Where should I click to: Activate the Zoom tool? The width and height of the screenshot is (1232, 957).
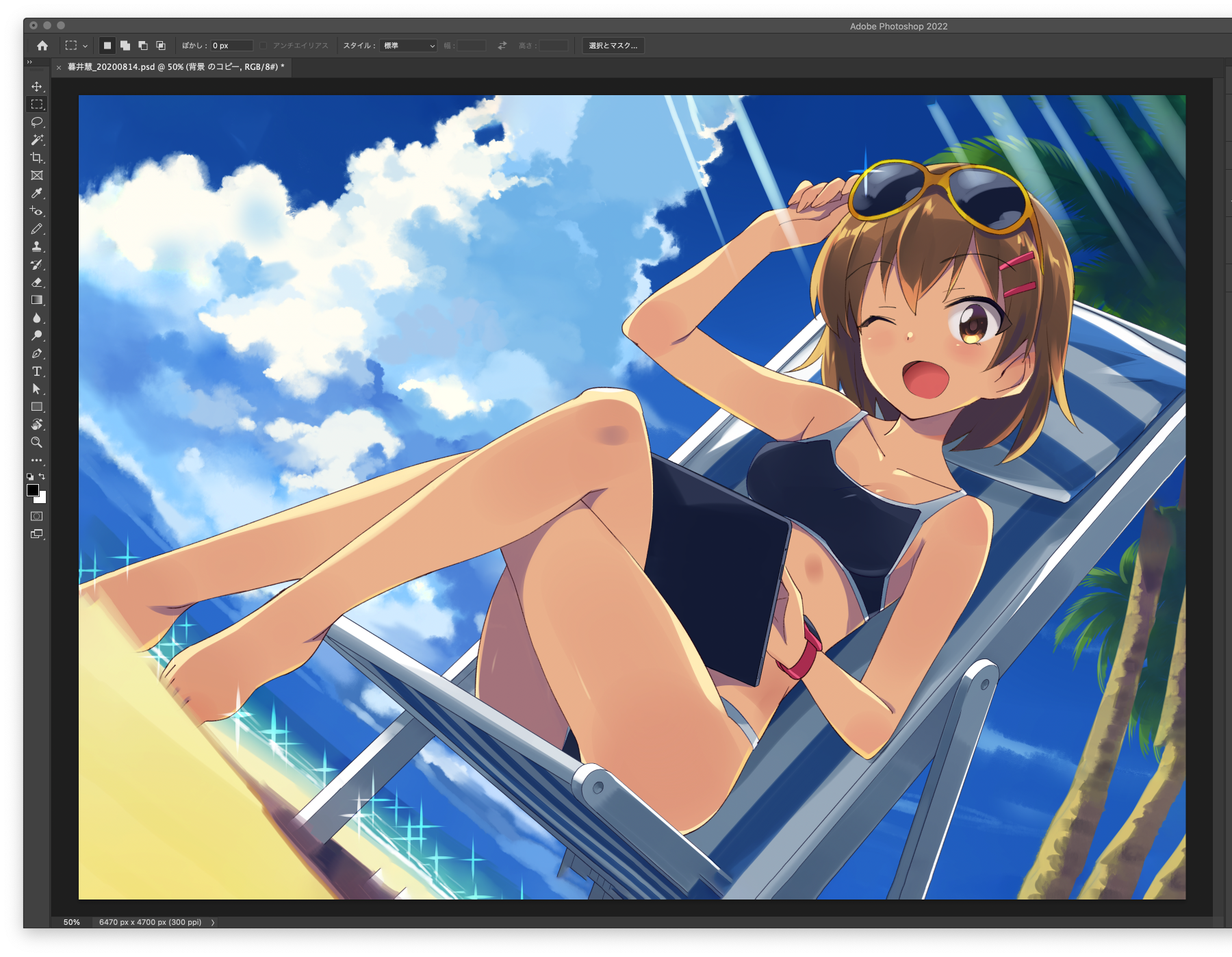[37, 443]
